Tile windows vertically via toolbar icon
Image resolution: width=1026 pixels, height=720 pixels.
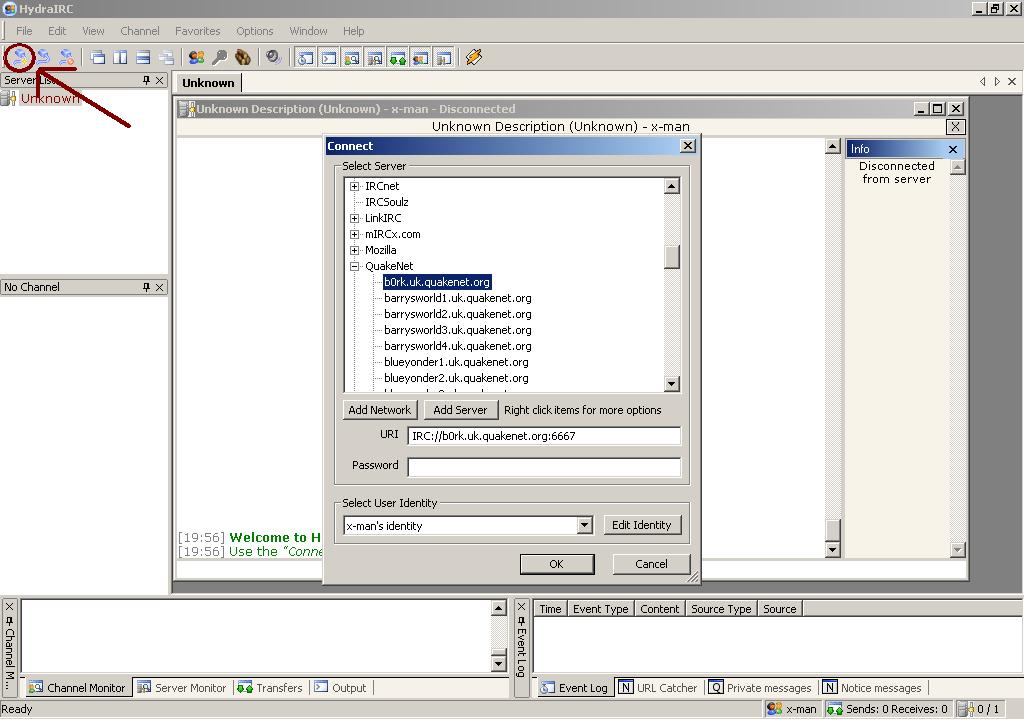pos(120,58)
